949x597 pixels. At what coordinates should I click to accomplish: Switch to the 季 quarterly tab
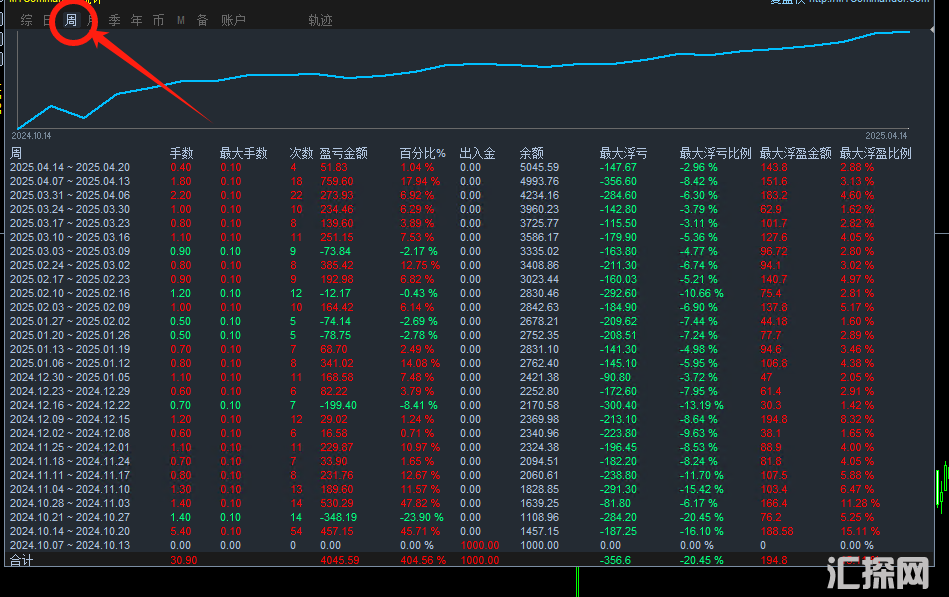click(x=114, y=20)
